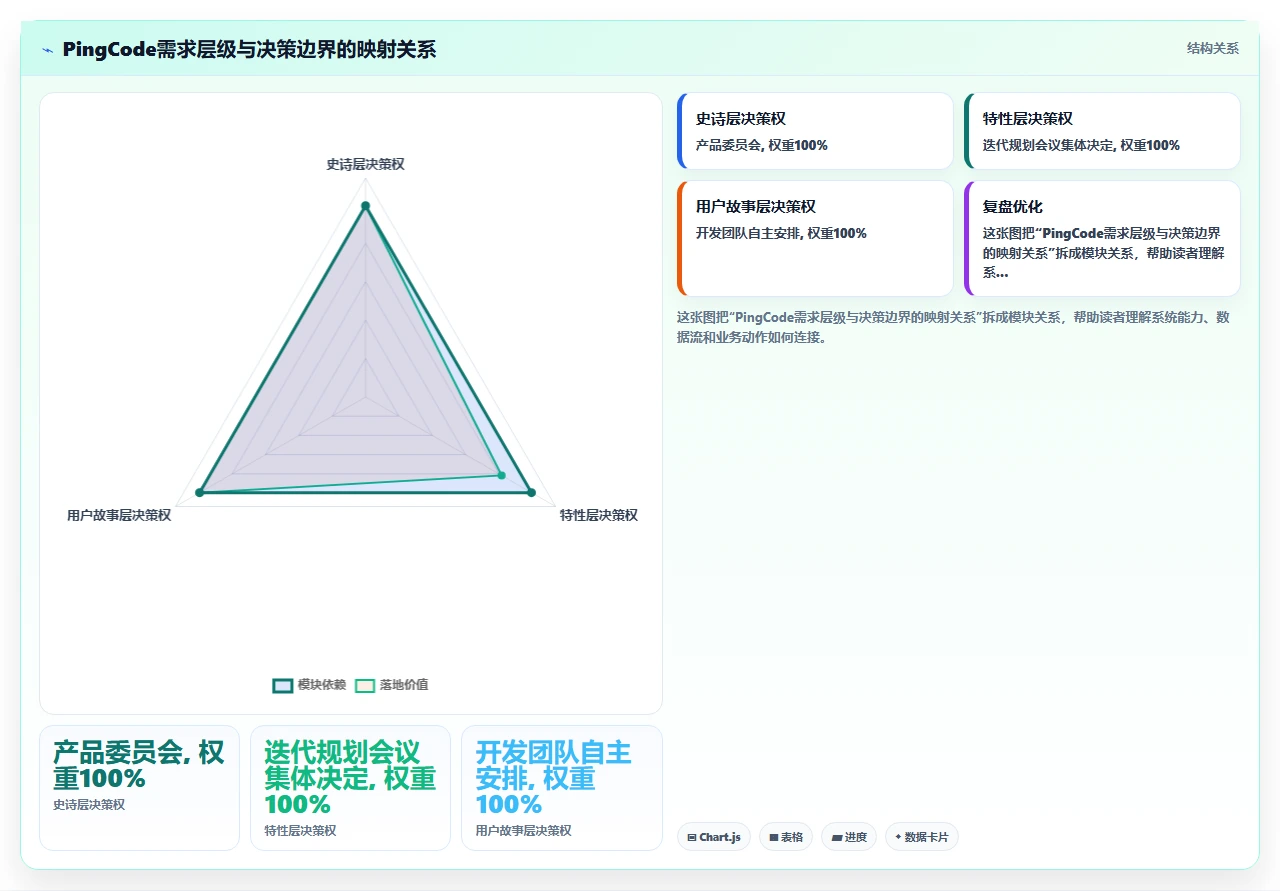
Task: Select the 表格 tag
Action: 786,837
